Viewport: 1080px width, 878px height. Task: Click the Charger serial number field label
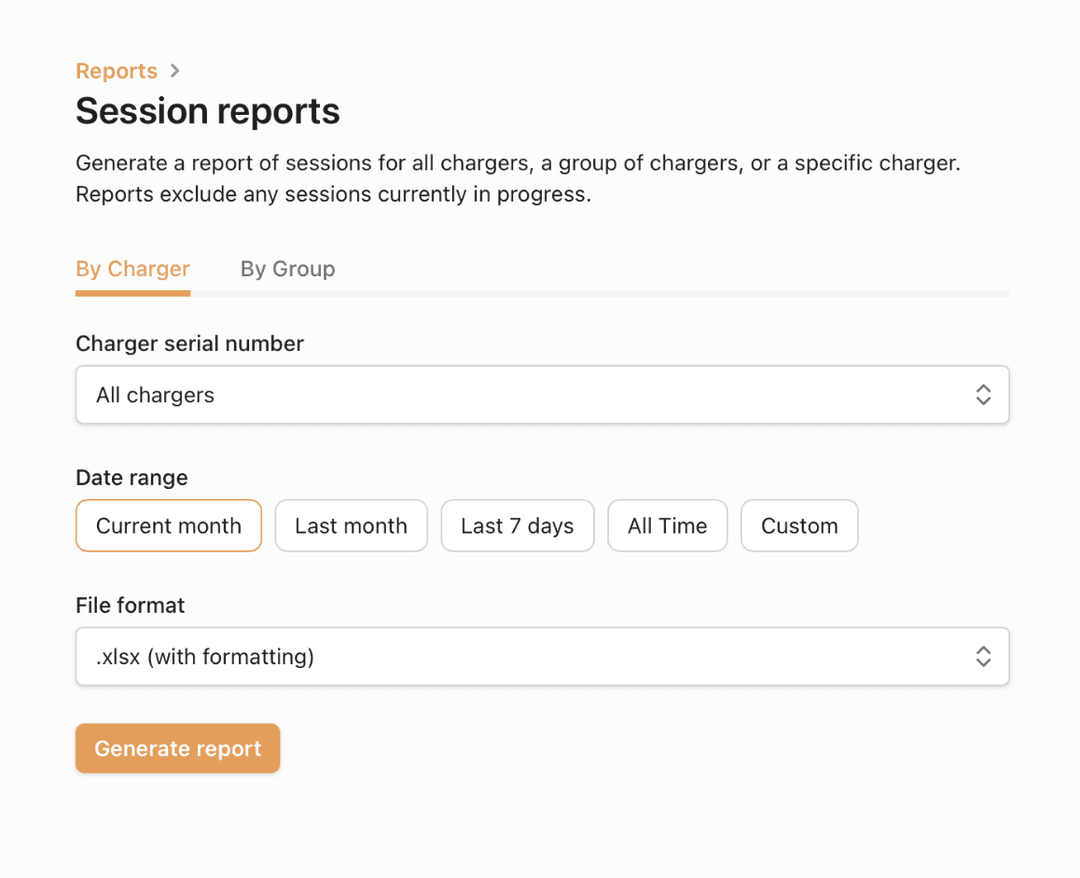coord(189,343)
